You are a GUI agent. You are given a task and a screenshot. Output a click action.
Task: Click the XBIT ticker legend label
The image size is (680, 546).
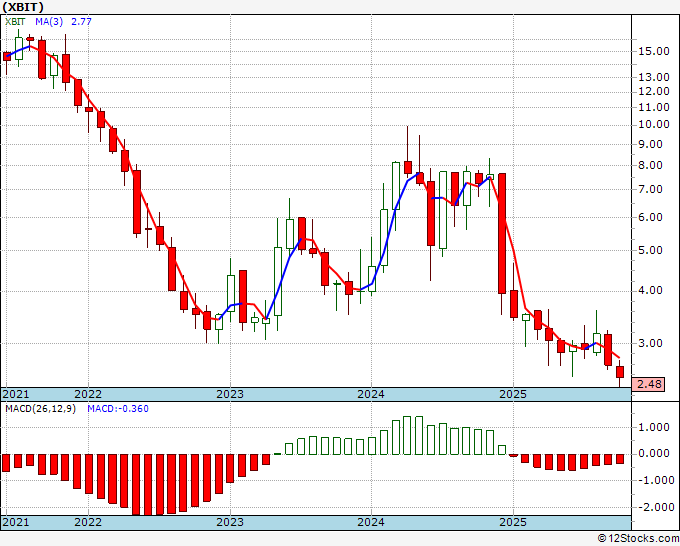15,21
